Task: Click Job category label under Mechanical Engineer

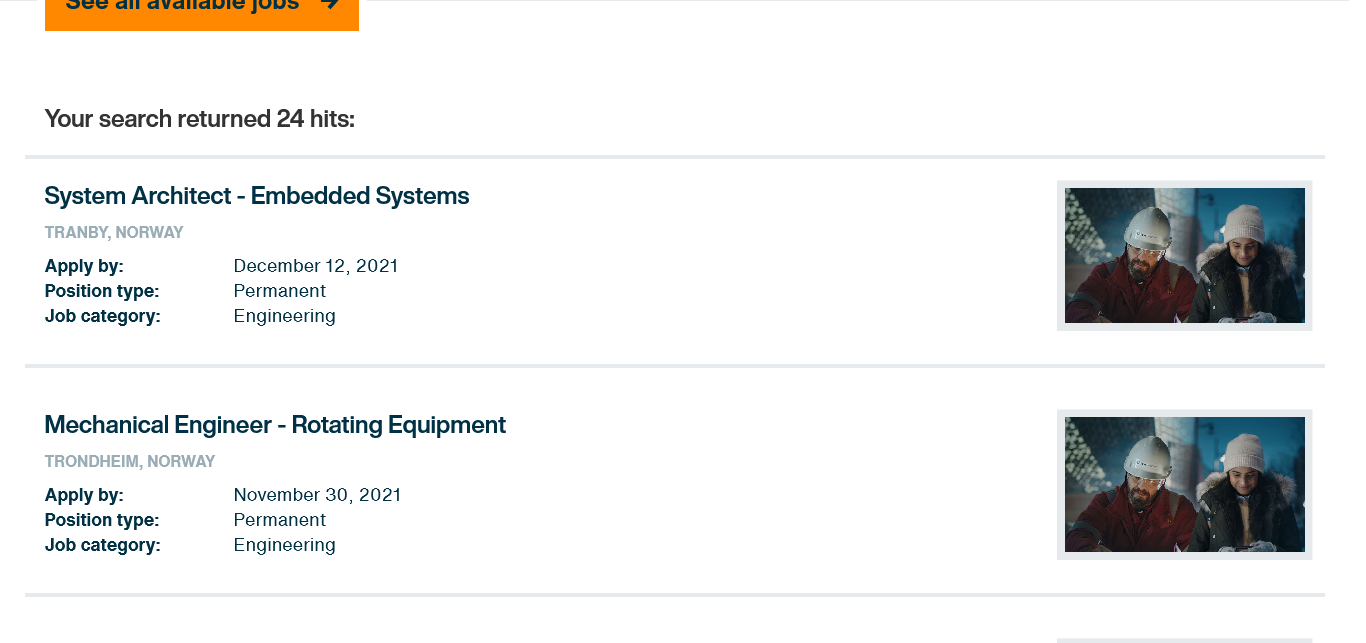Action: pos(103,545)
